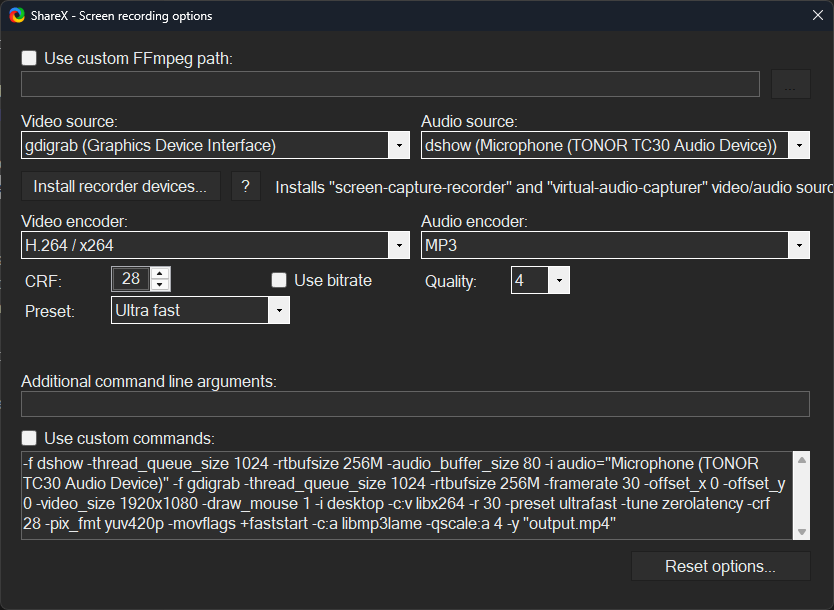Toggle the Use bitrate checkbox
This screenshot has height=610, width=834.
pos(280,281)
